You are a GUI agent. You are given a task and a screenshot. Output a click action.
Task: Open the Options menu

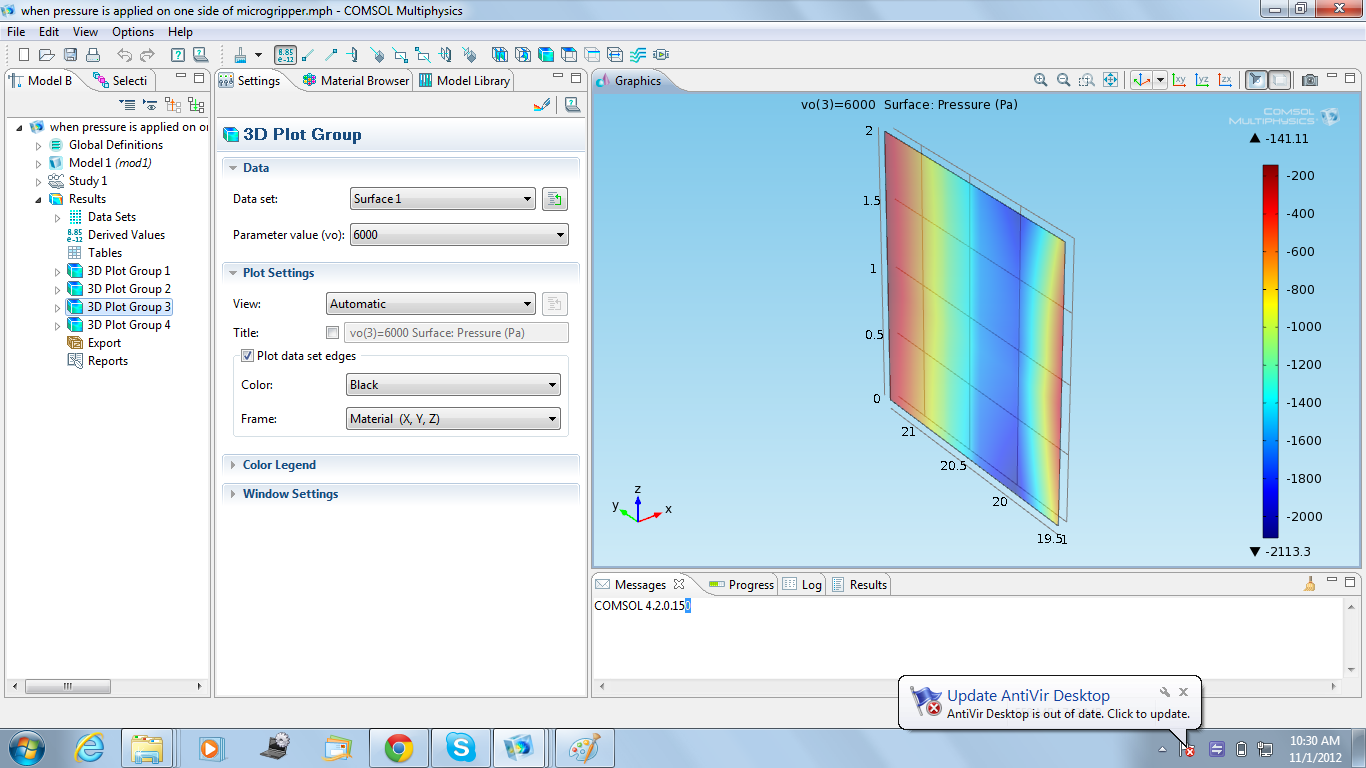132,32
